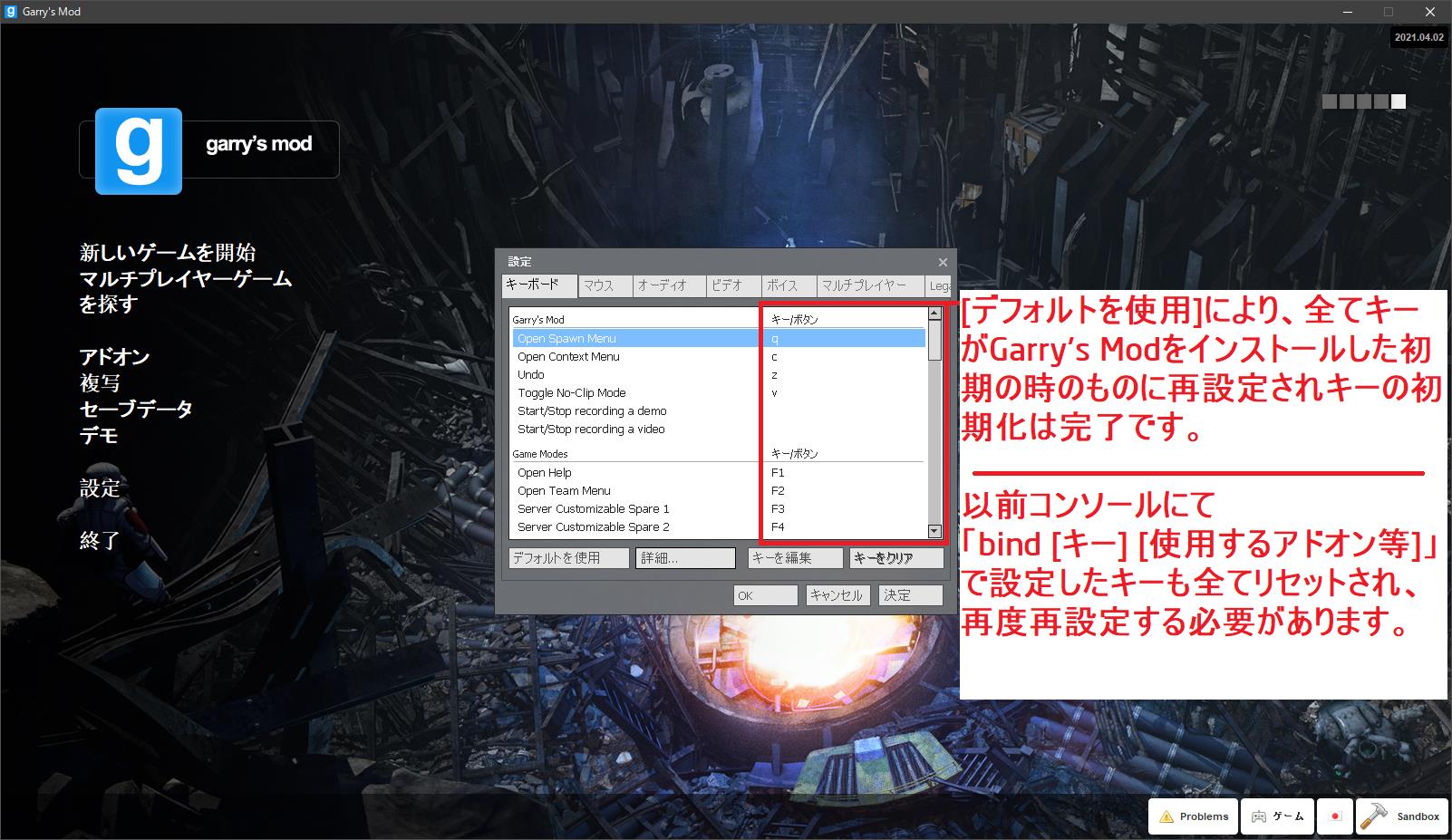Click the キャンセル button
Screen dimensions: 1452x840
(x=838, y=595)
